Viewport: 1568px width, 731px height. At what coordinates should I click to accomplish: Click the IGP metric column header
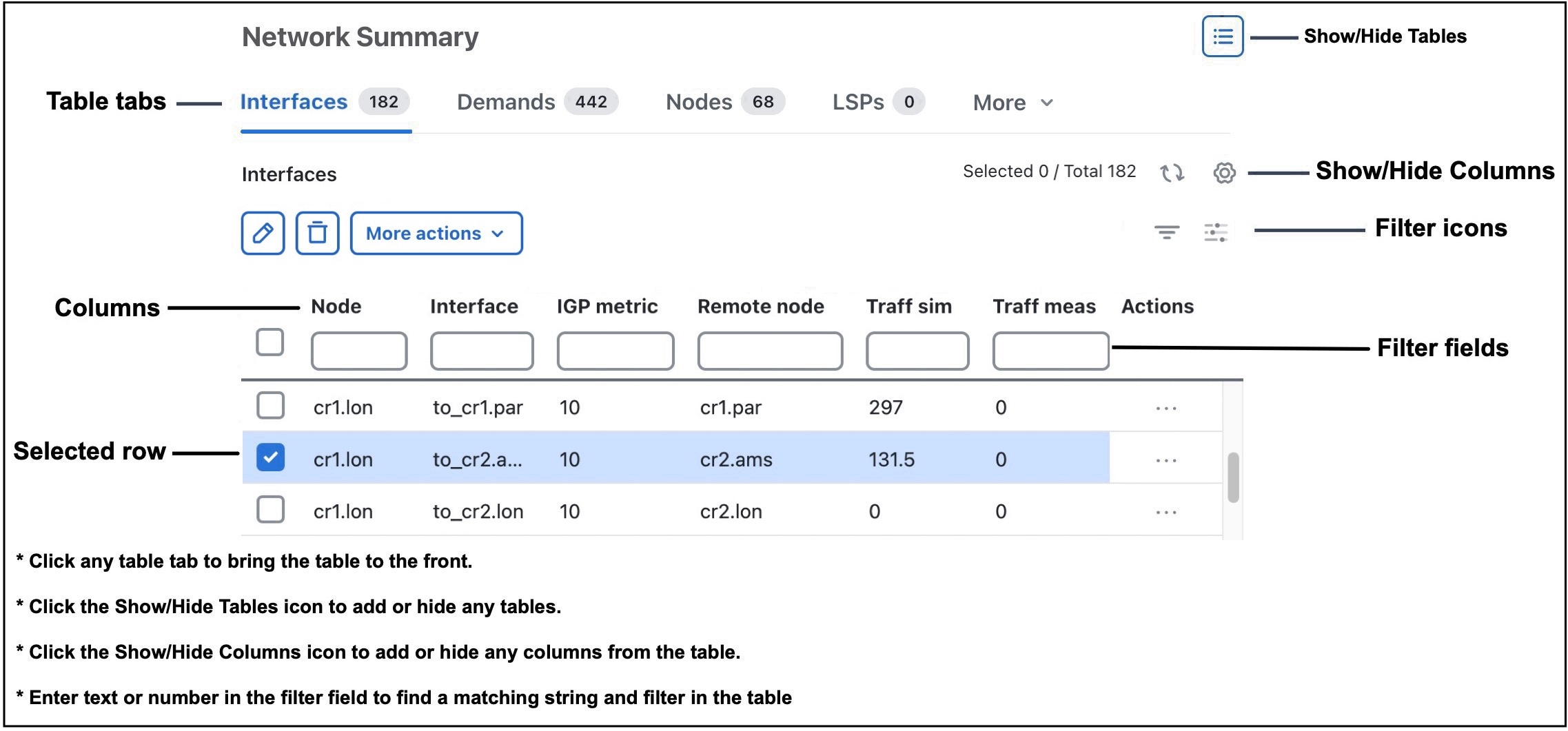click(607, 307)
